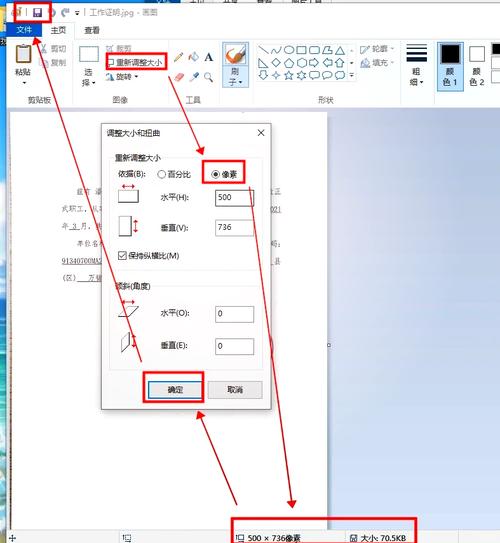Switch to the 主页 ribbon tab
The width and height of the screenshot is (500, 543).
point(58,30)
